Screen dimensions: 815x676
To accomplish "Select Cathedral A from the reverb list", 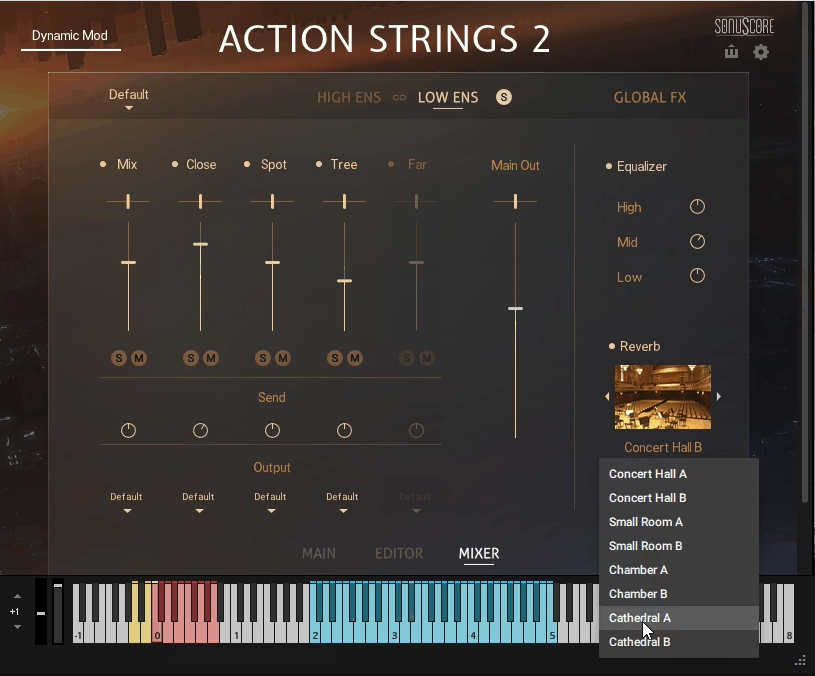I will [x=641, y=617].
